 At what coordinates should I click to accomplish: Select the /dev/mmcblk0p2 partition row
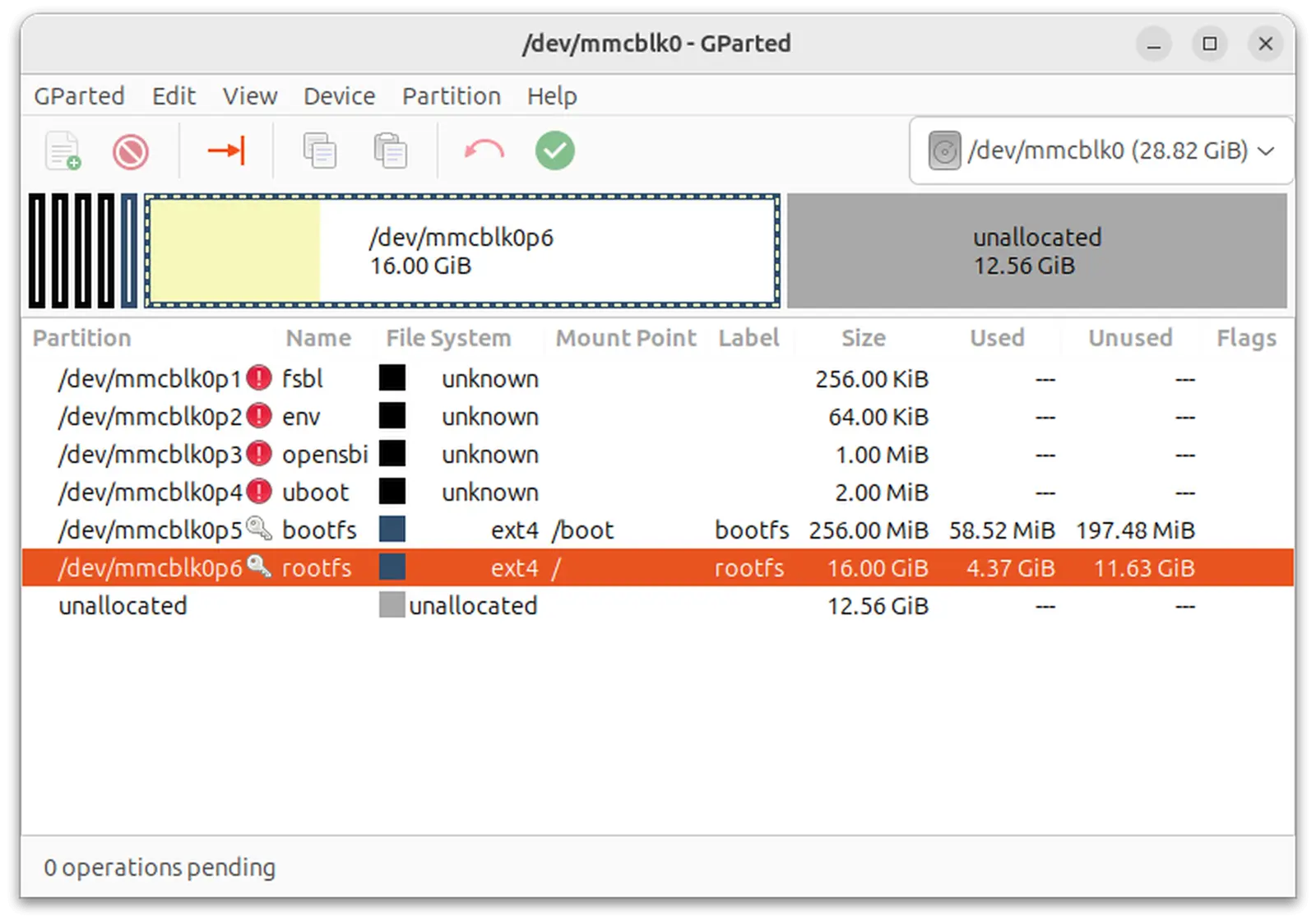pos(658,416)
